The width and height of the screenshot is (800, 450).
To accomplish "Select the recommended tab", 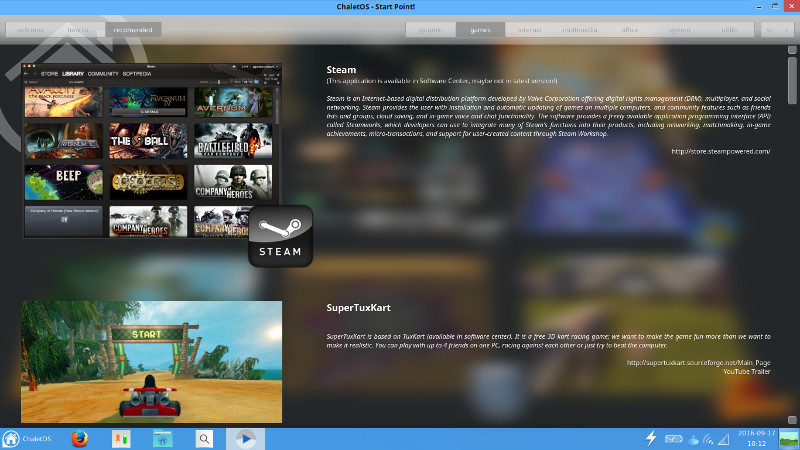I will 133,30.
